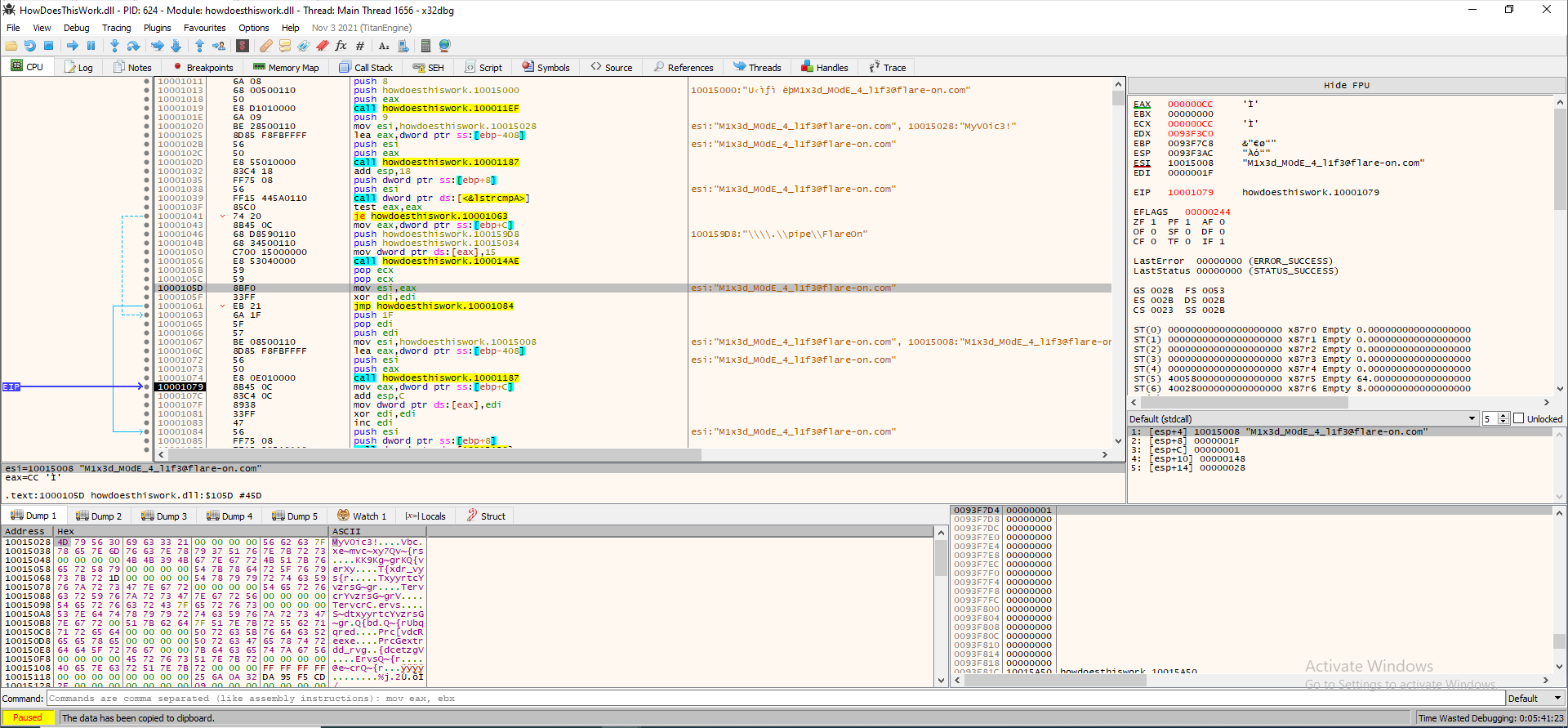Enable the Unlocked checkbox

(x=1519, y=418)
